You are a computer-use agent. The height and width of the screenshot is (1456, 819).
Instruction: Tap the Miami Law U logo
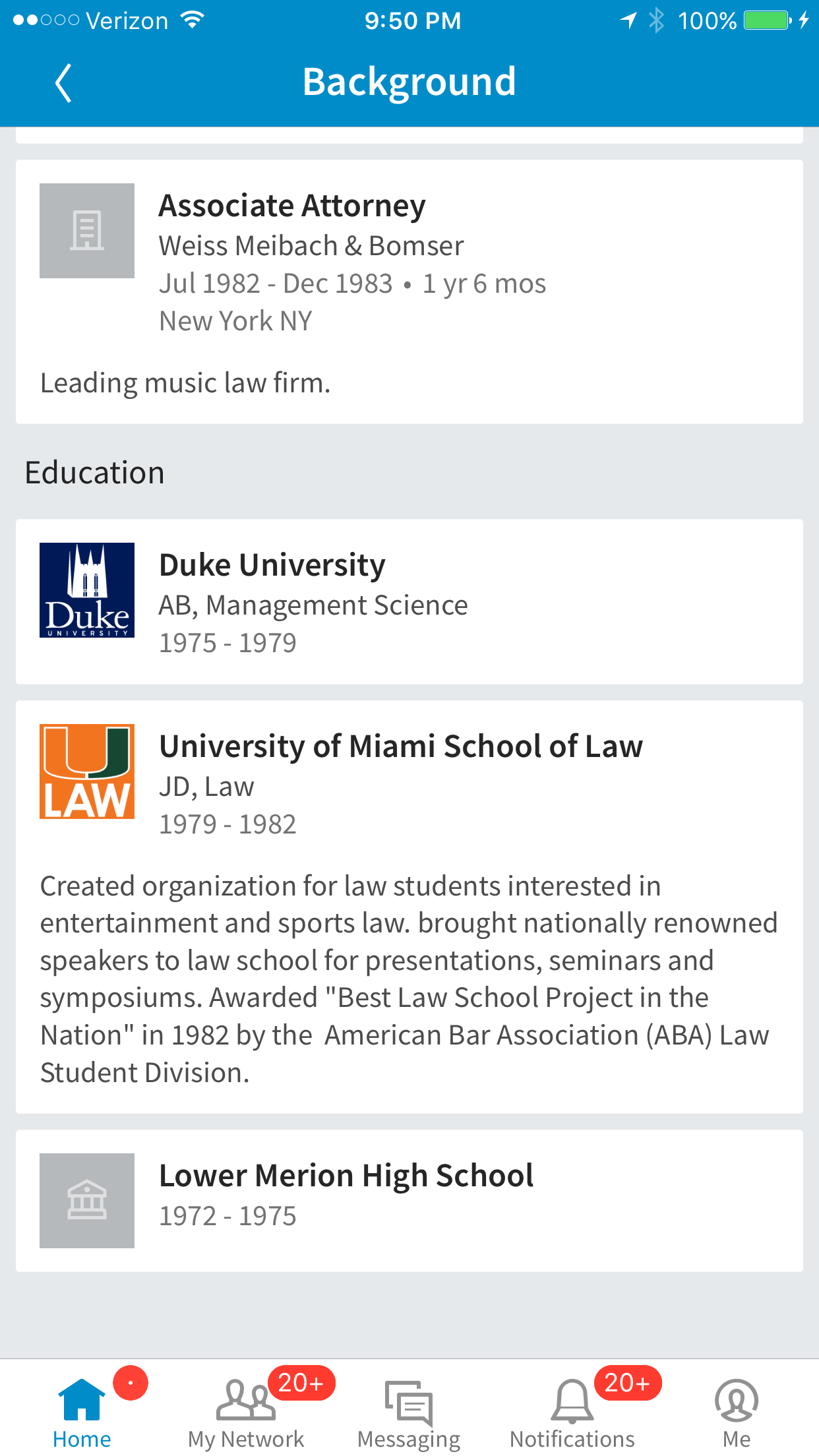tap(87, 772)
